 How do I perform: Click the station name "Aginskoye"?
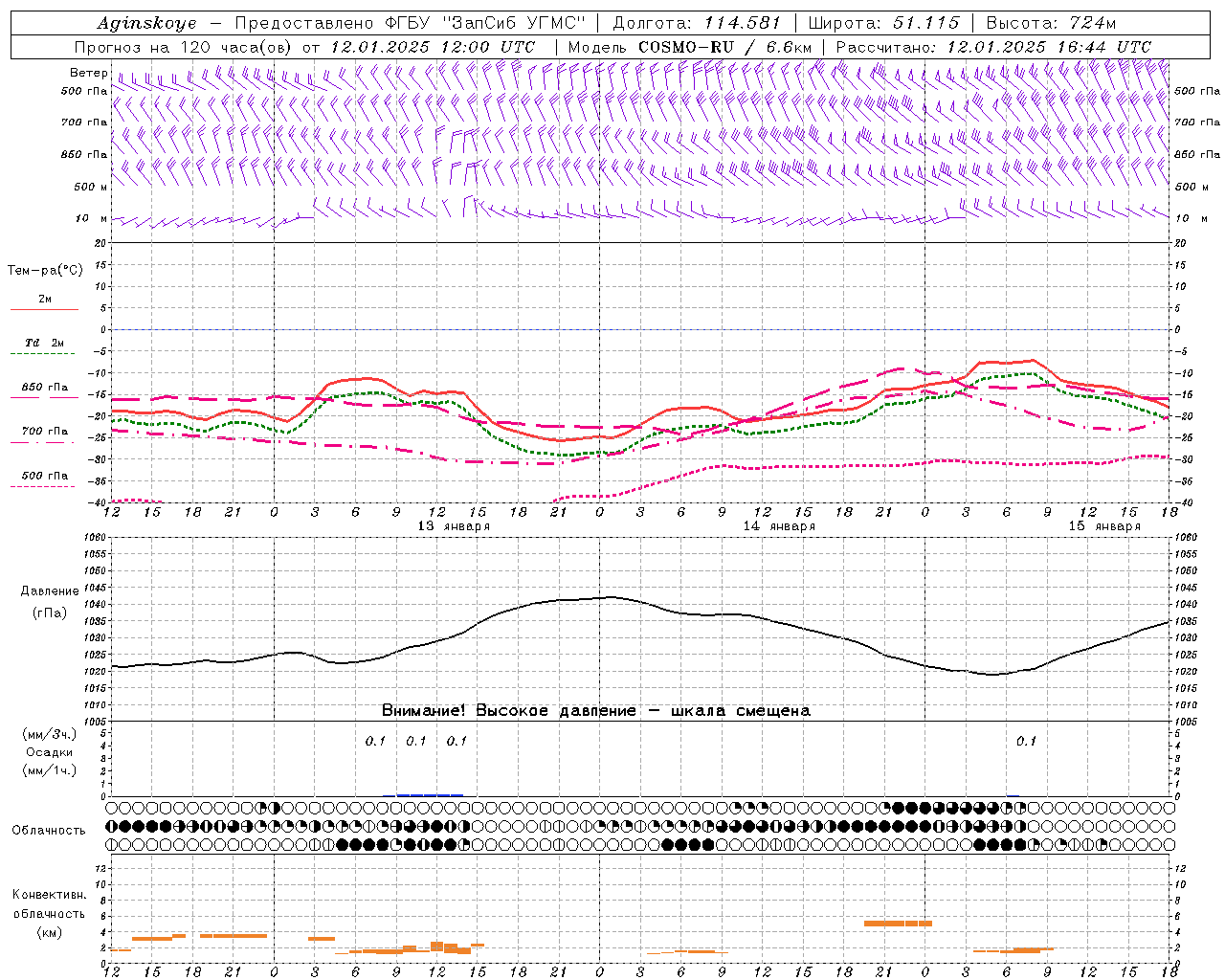[146, 23]
